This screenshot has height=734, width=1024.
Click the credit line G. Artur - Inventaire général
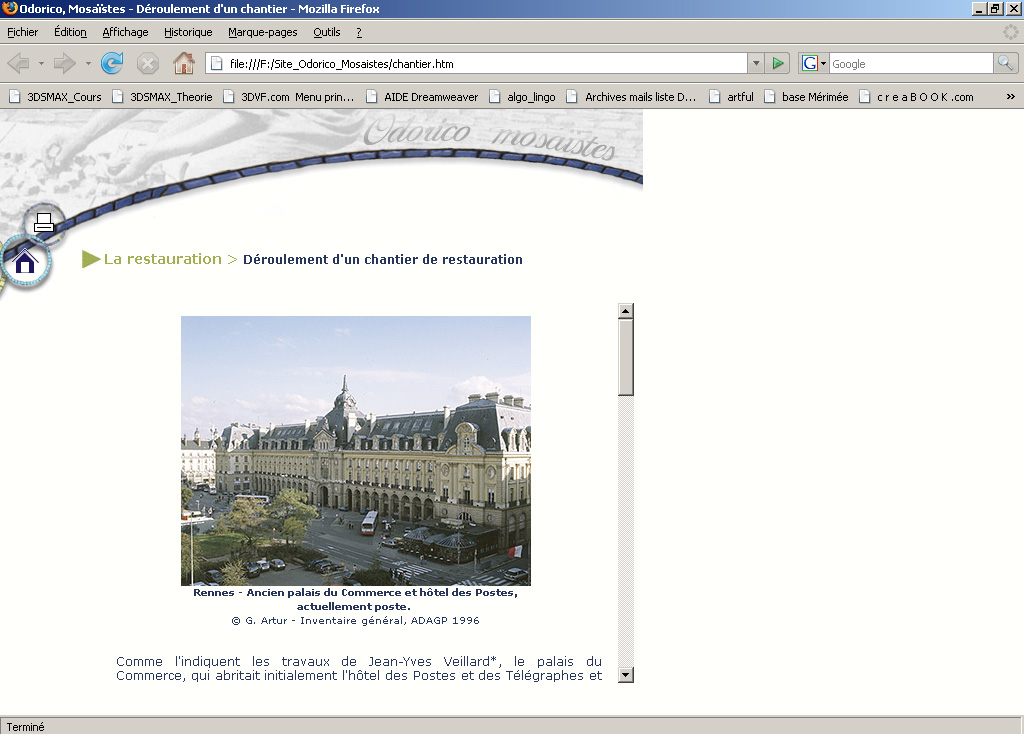pos(355,620)
